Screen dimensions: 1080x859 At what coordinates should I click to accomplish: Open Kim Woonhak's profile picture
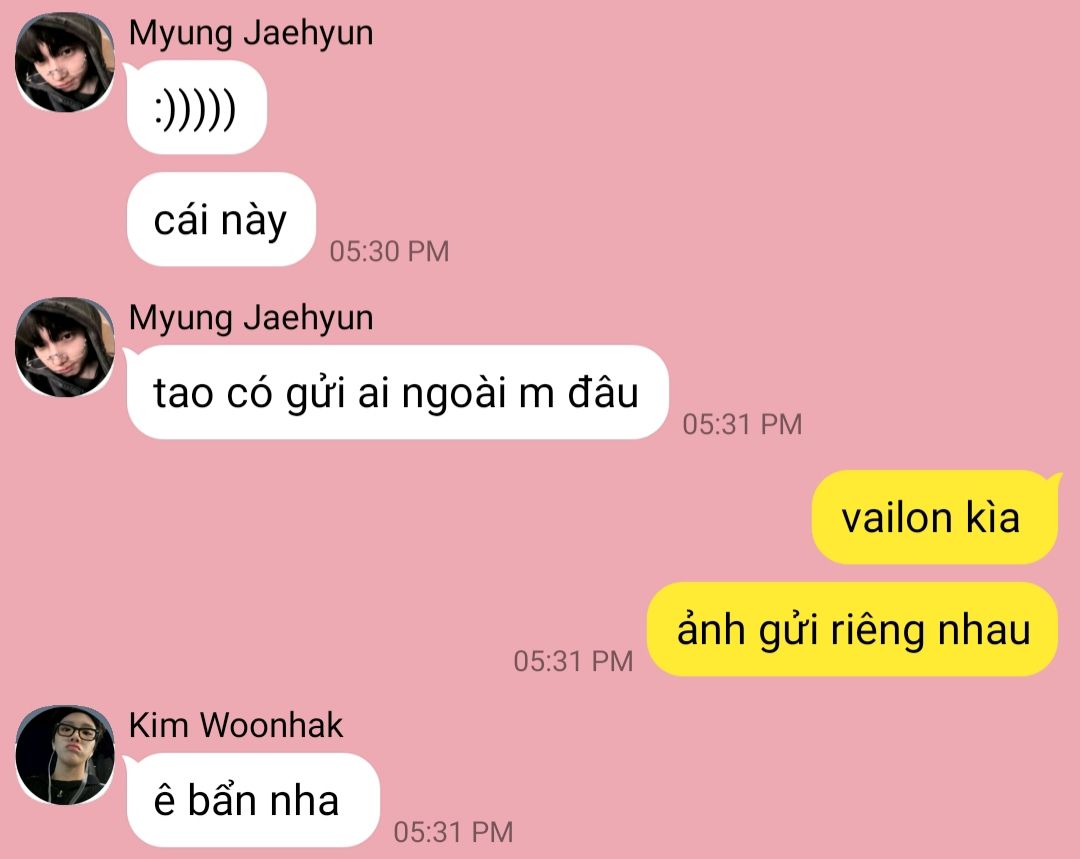pos(65,755)
